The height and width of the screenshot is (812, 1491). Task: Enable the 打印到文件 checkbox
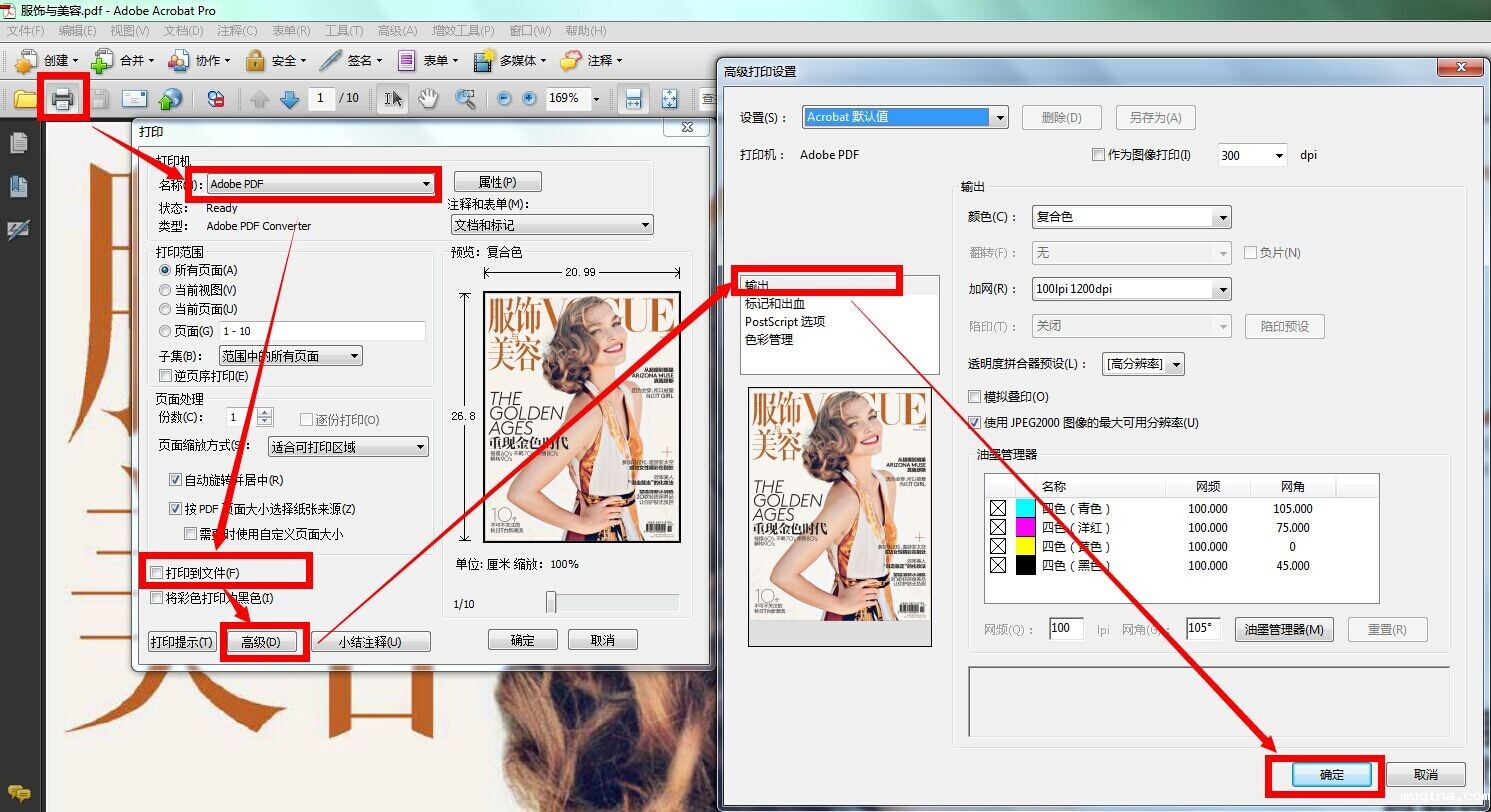156,572
